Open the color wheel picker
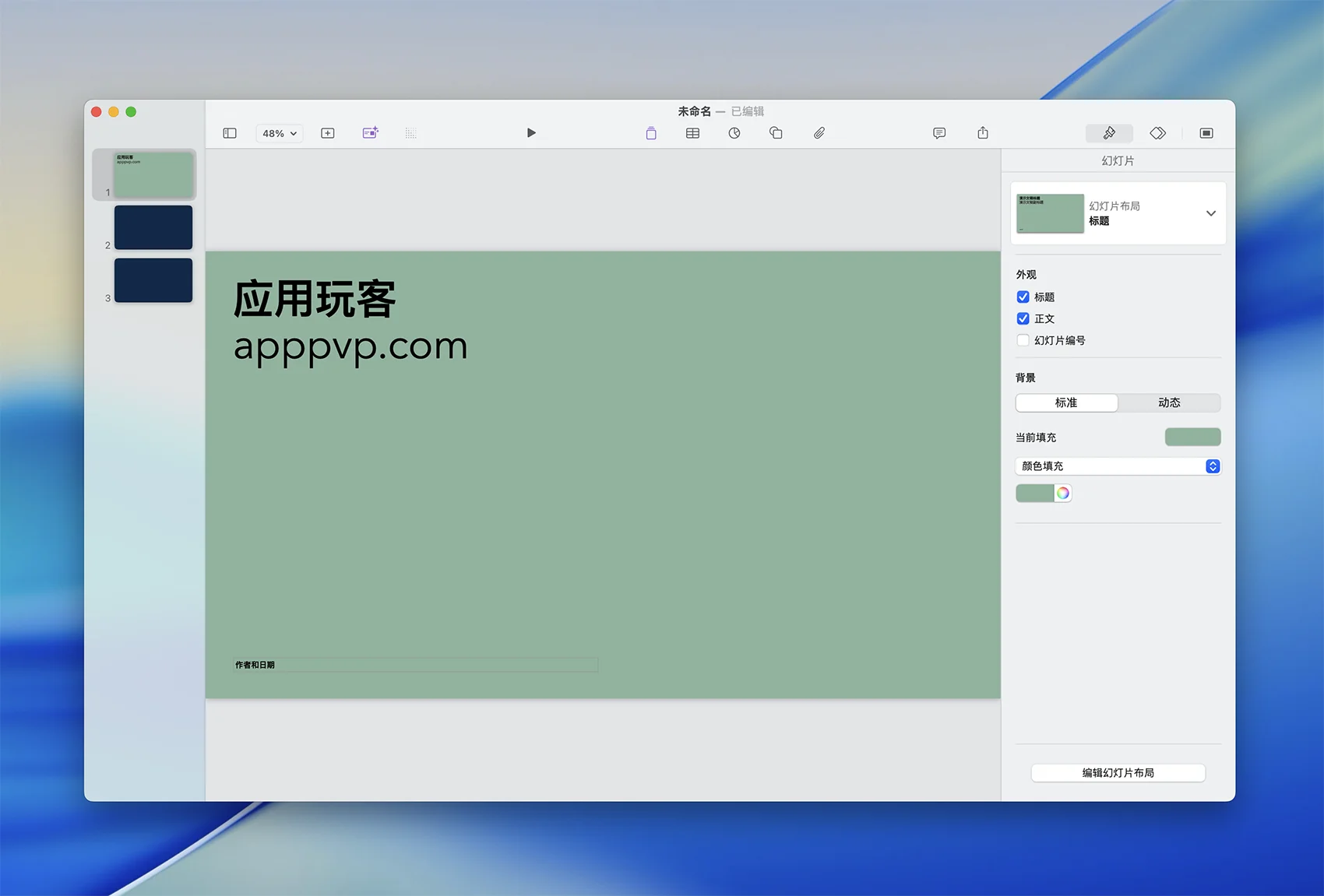 coord(1063,494)
